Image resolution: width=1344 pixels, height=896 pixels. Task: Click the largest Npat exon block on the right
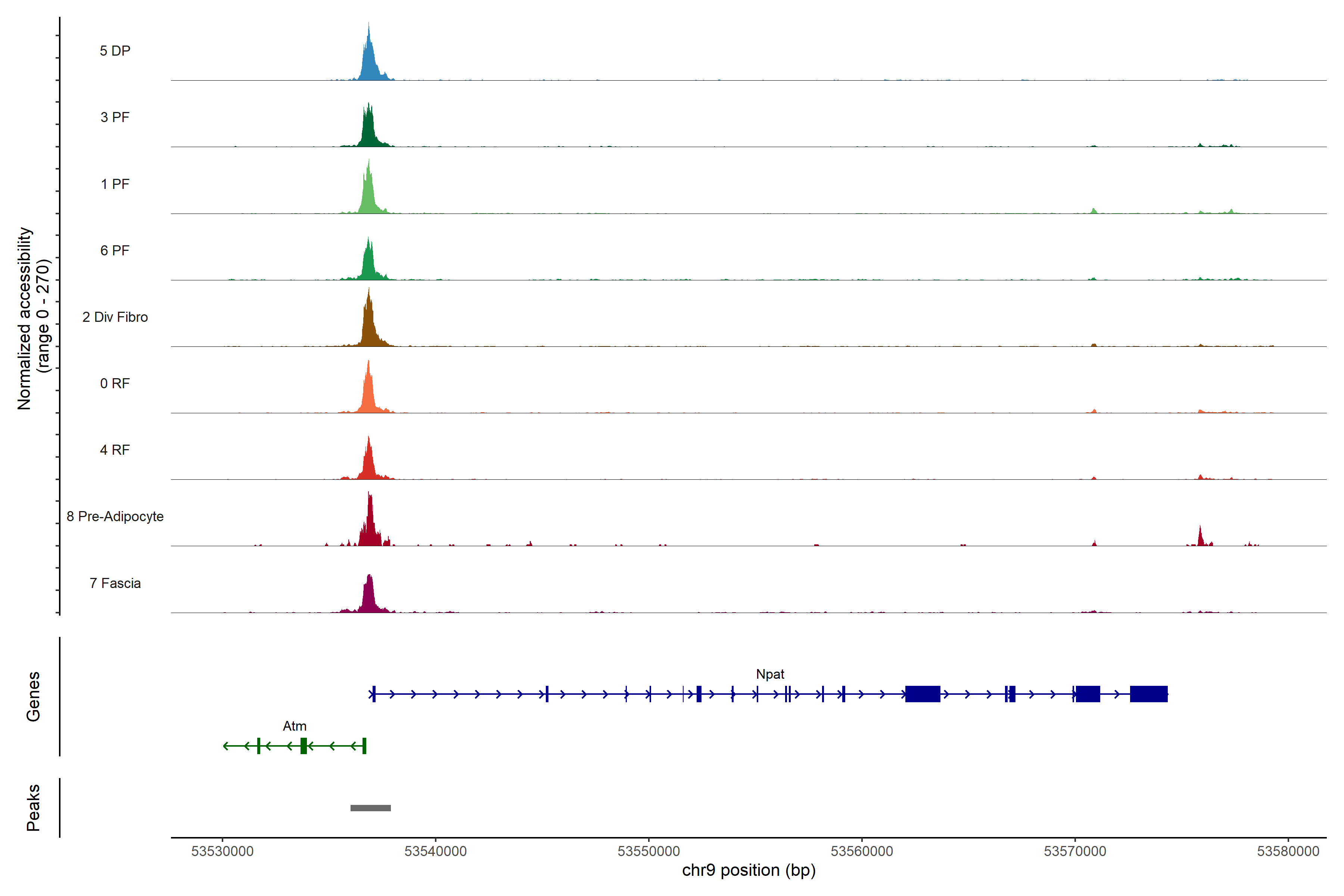tap(1149, 694)
